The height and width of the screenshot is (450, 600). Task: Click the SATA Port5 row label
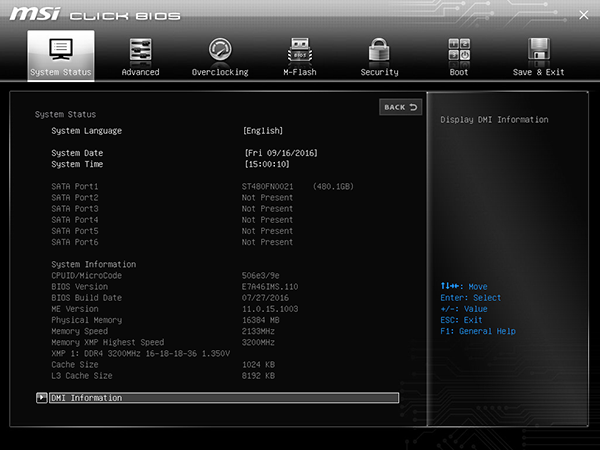point(75,231)
